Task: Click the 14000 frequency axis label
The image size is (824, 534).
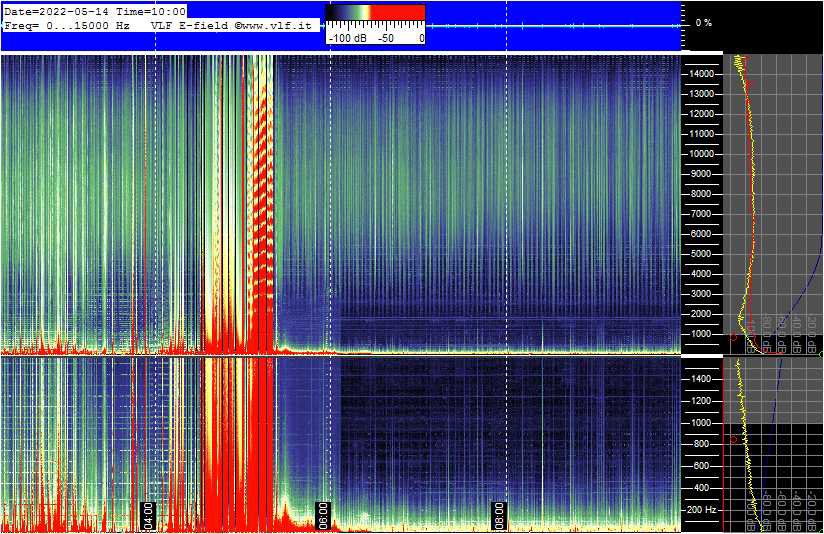Action: (701, 74)
